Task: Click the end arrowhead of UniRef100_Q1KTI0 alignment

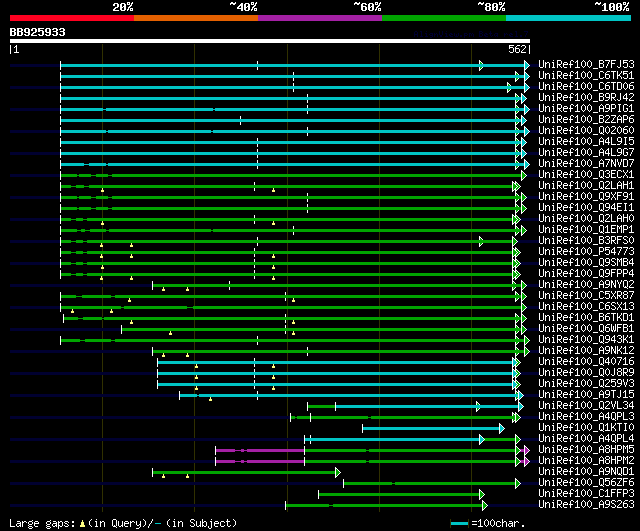Action: pyautogui.click(x=502, y=429)
